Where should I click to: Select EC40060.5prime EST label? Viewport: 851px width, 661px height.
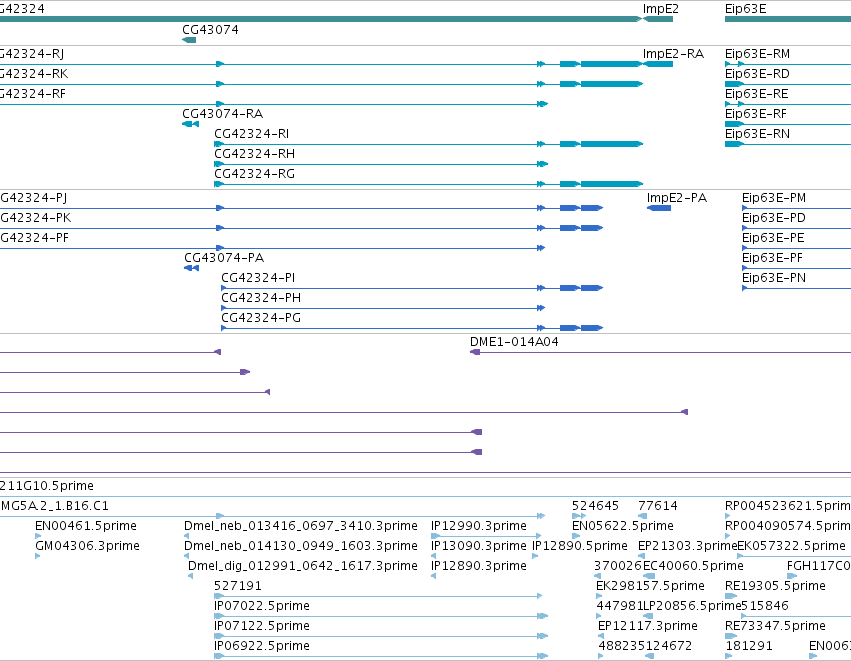coord(693,567)
